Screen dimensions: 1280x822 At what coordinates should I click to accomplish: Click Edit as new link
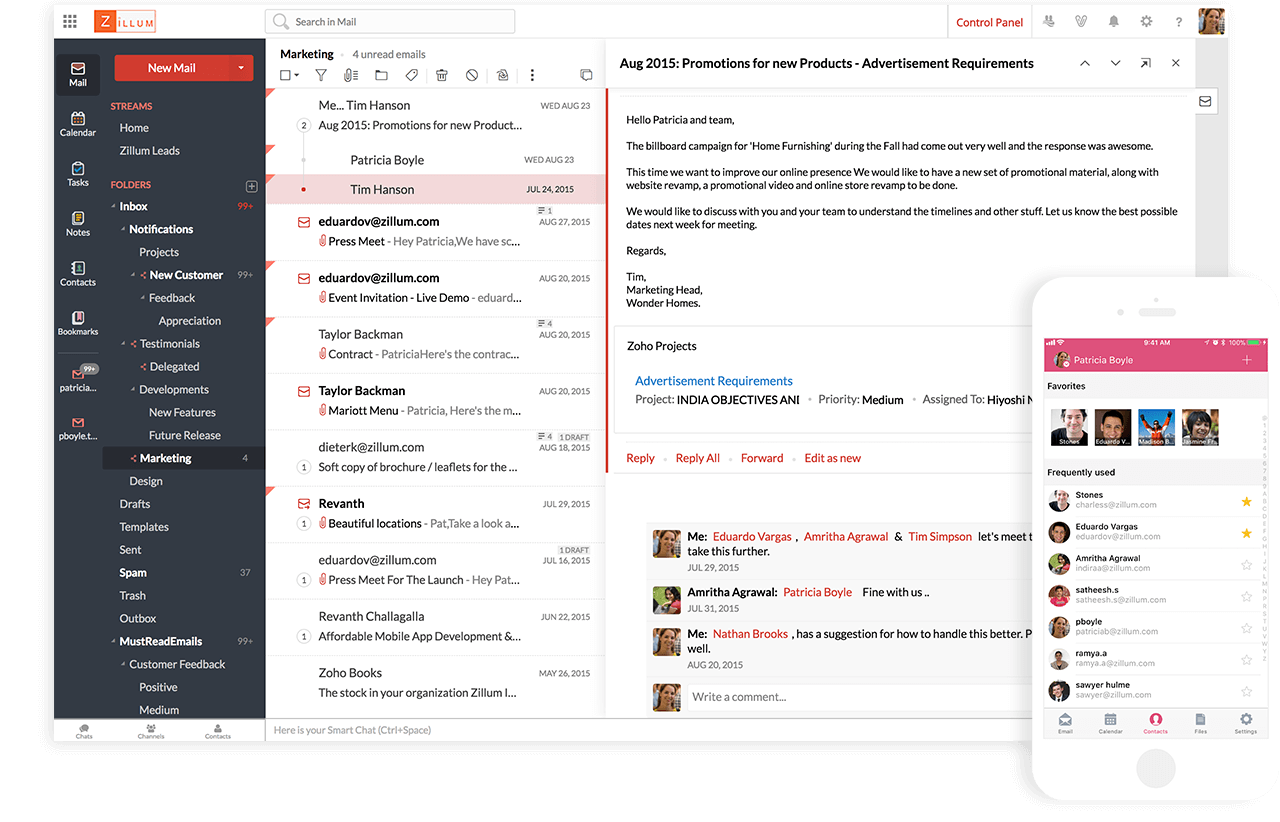click(833, 458)
